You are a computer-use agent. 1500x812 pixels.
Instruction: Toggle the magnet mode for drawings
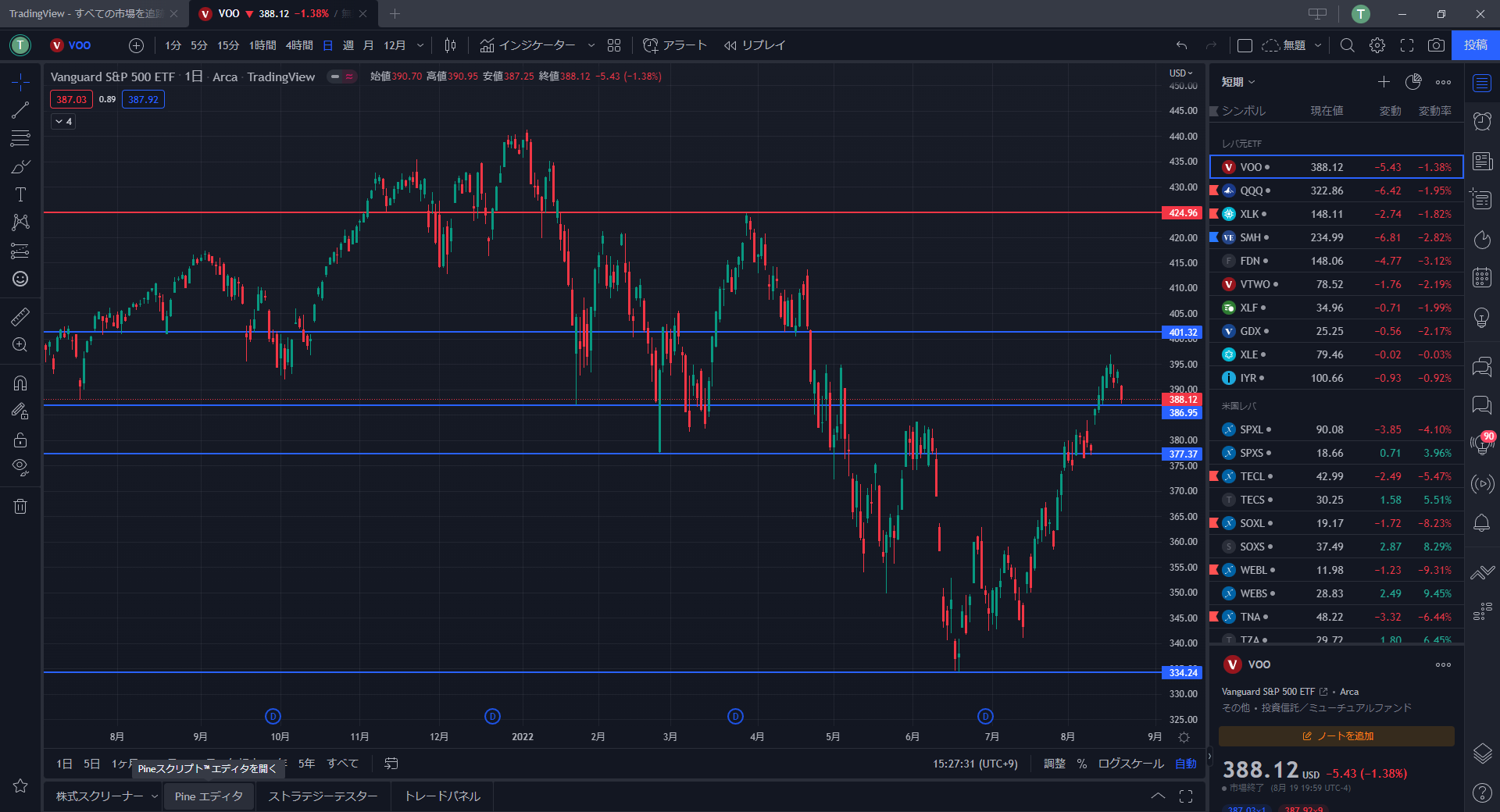point(20,383)
